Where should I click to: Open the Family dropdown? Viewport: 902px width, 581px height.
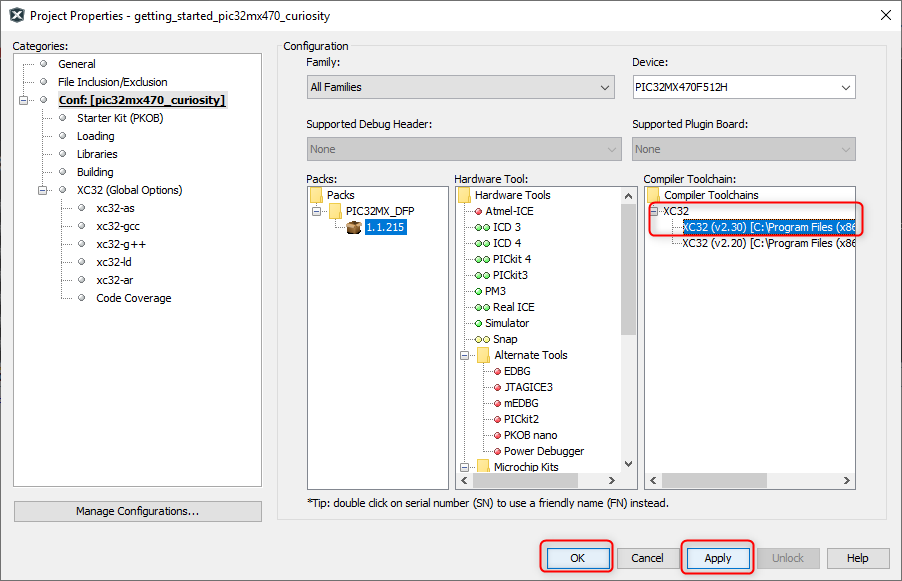460,88
